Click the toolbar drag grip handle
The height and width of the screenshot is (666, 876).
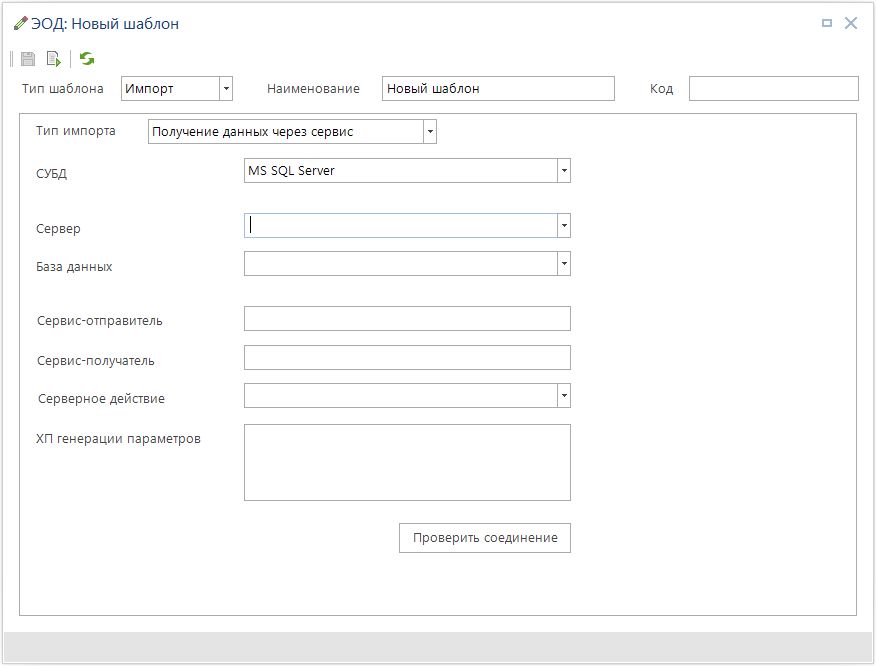point(12,59)
